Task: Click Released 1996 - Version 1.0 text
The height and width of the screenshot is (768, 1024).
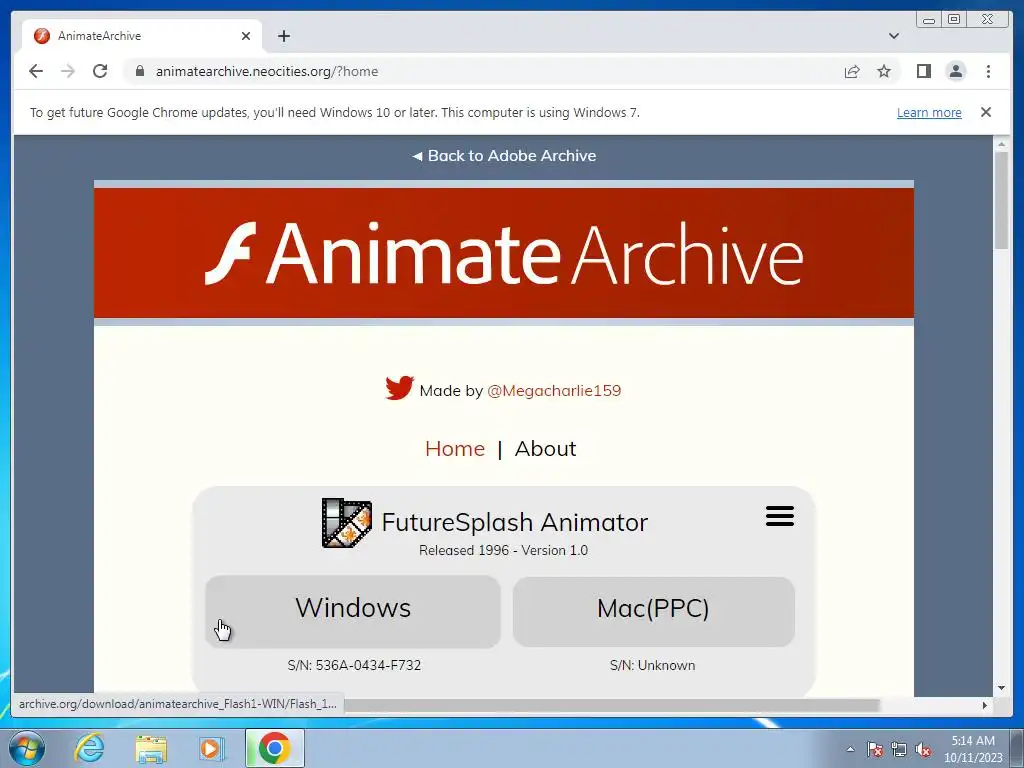Action: (504, 551)
